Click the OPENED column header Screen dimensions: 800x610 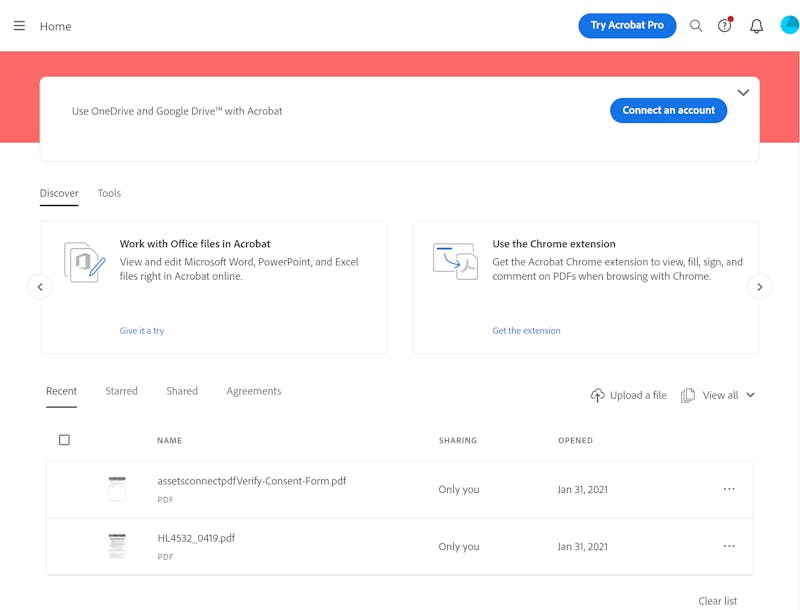[x=575, y=440]
